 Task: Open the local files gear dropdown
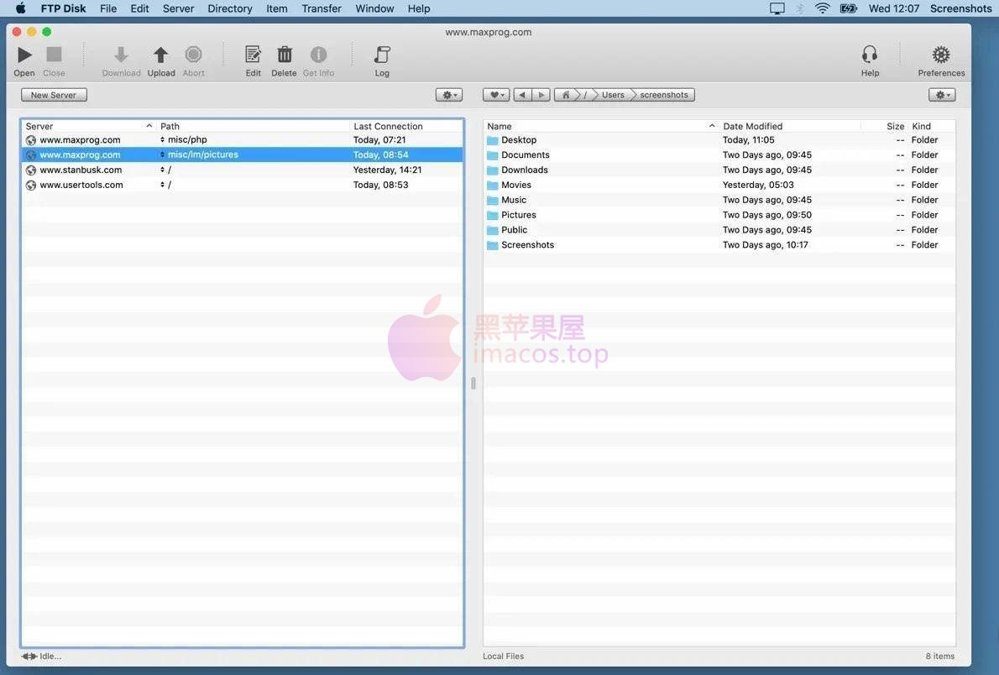(x=942, y=95)
